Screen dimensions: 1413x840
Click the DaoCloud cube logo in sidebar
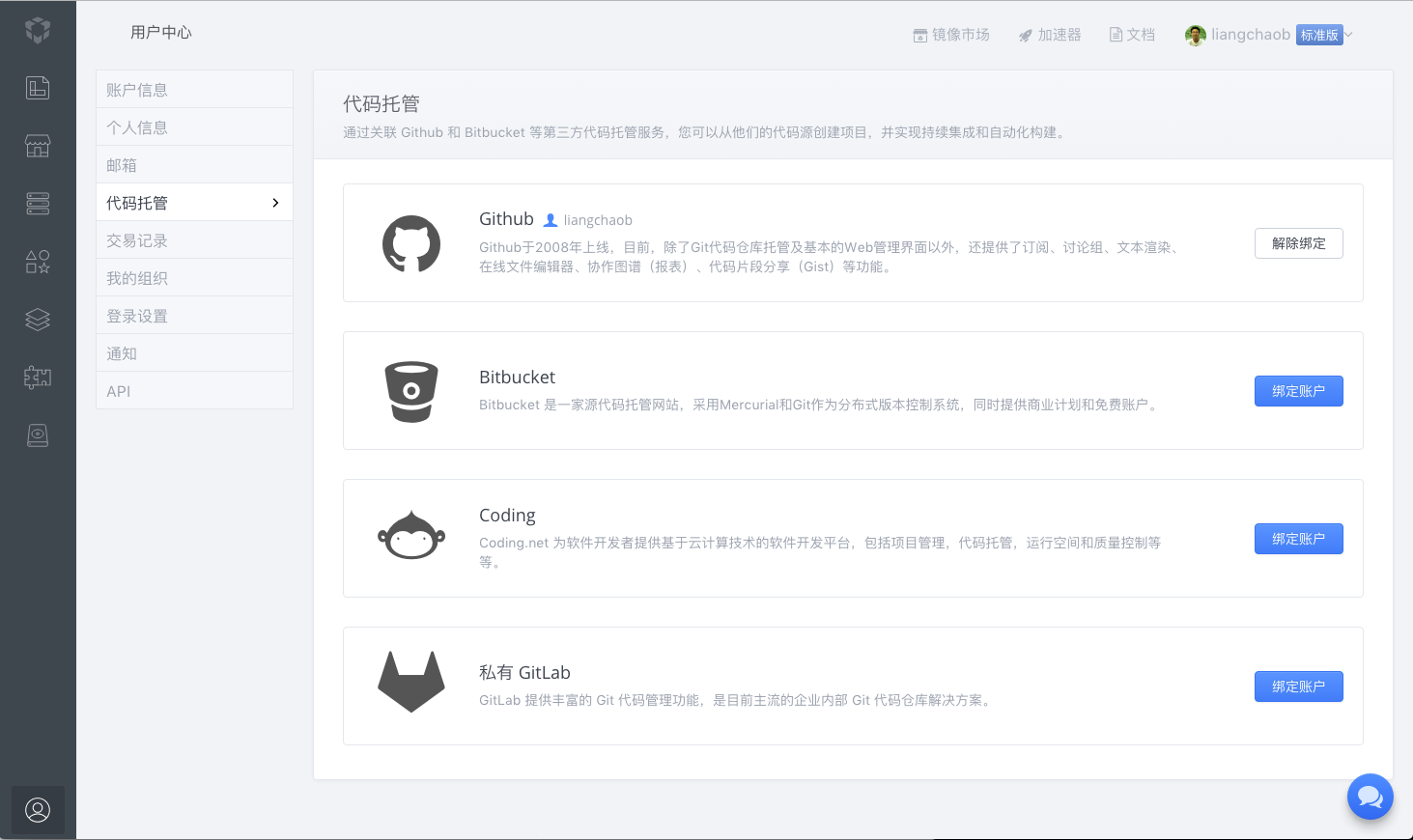[38, 30]
